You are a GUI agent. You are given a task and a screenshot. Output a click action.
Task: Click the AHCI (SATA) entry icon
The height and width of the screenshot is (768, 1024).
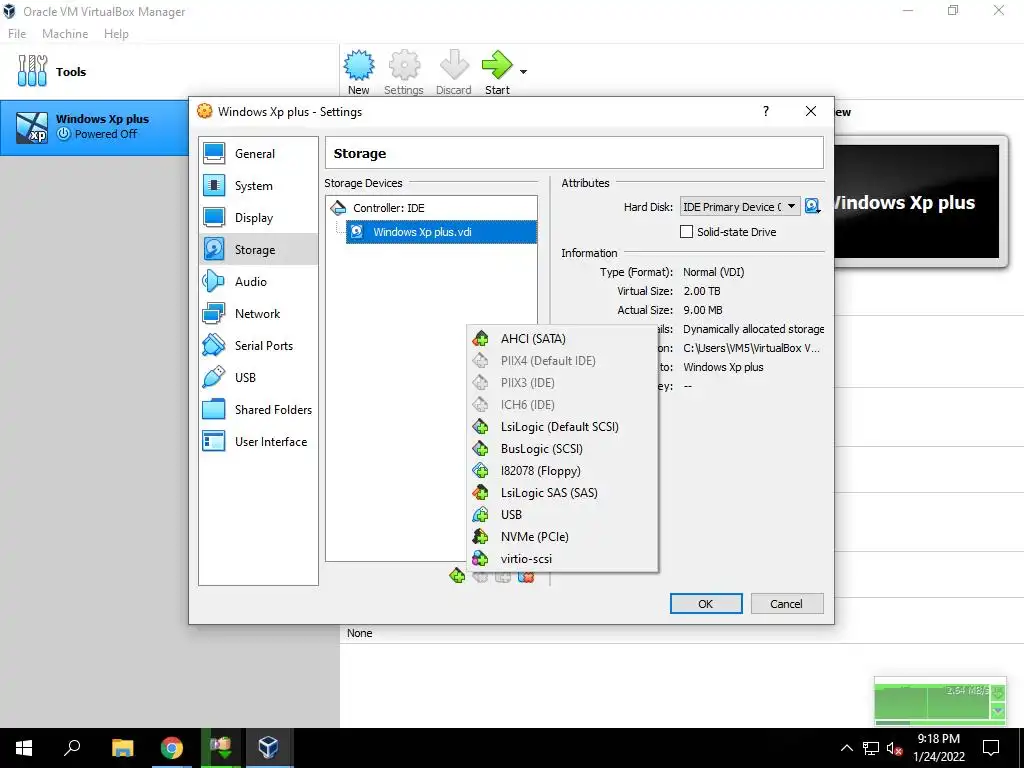pyautogui.click(x=481, y=338)
